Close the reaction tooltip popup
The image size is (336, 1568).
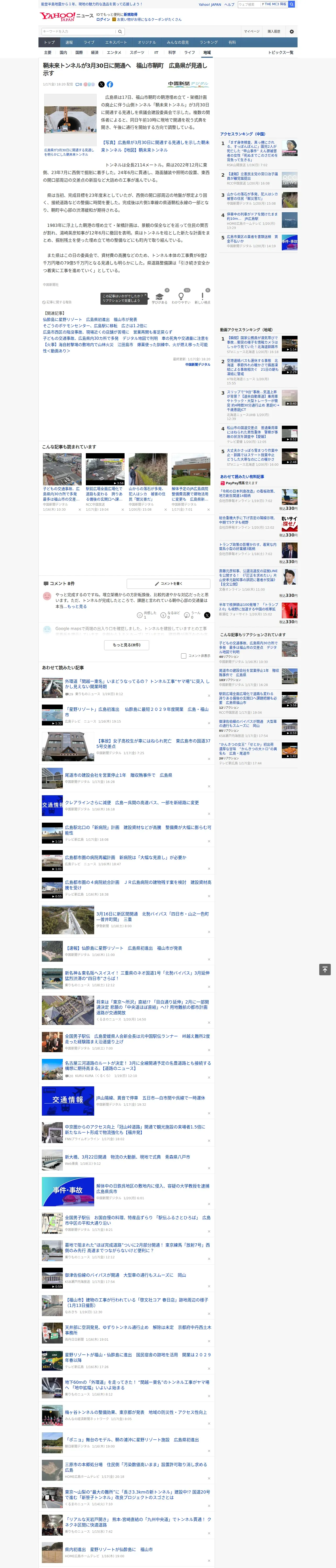[x=145, y=296]
